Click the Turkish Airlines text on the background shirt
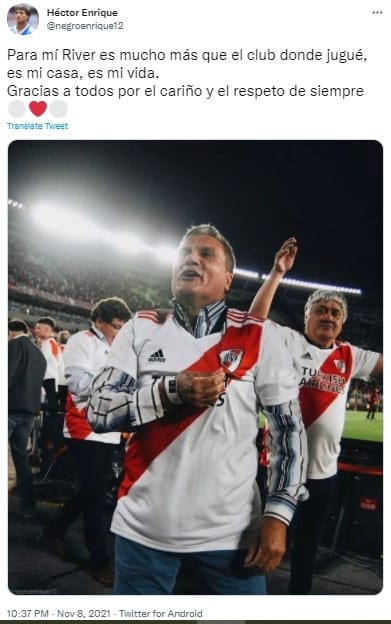This screenshot has width=391, height=624. (x=322, y=381)
